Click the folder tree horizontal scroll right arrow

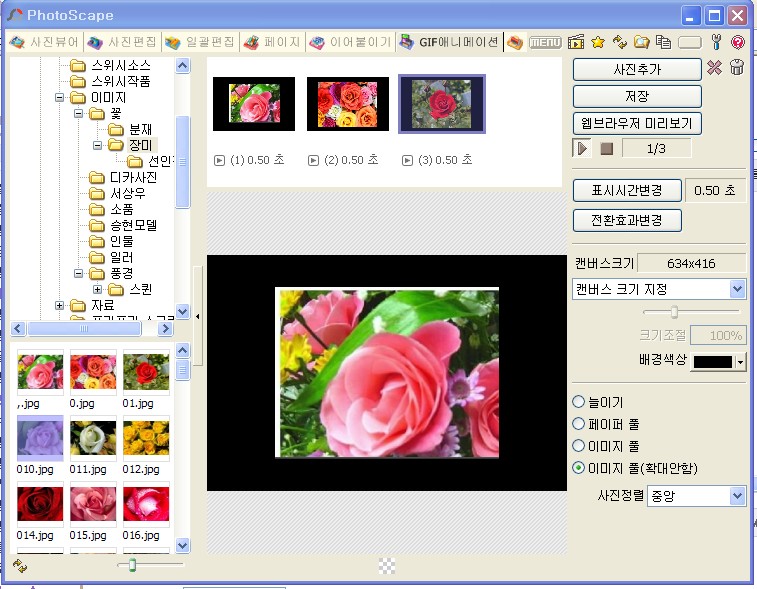tap(165, 329)
